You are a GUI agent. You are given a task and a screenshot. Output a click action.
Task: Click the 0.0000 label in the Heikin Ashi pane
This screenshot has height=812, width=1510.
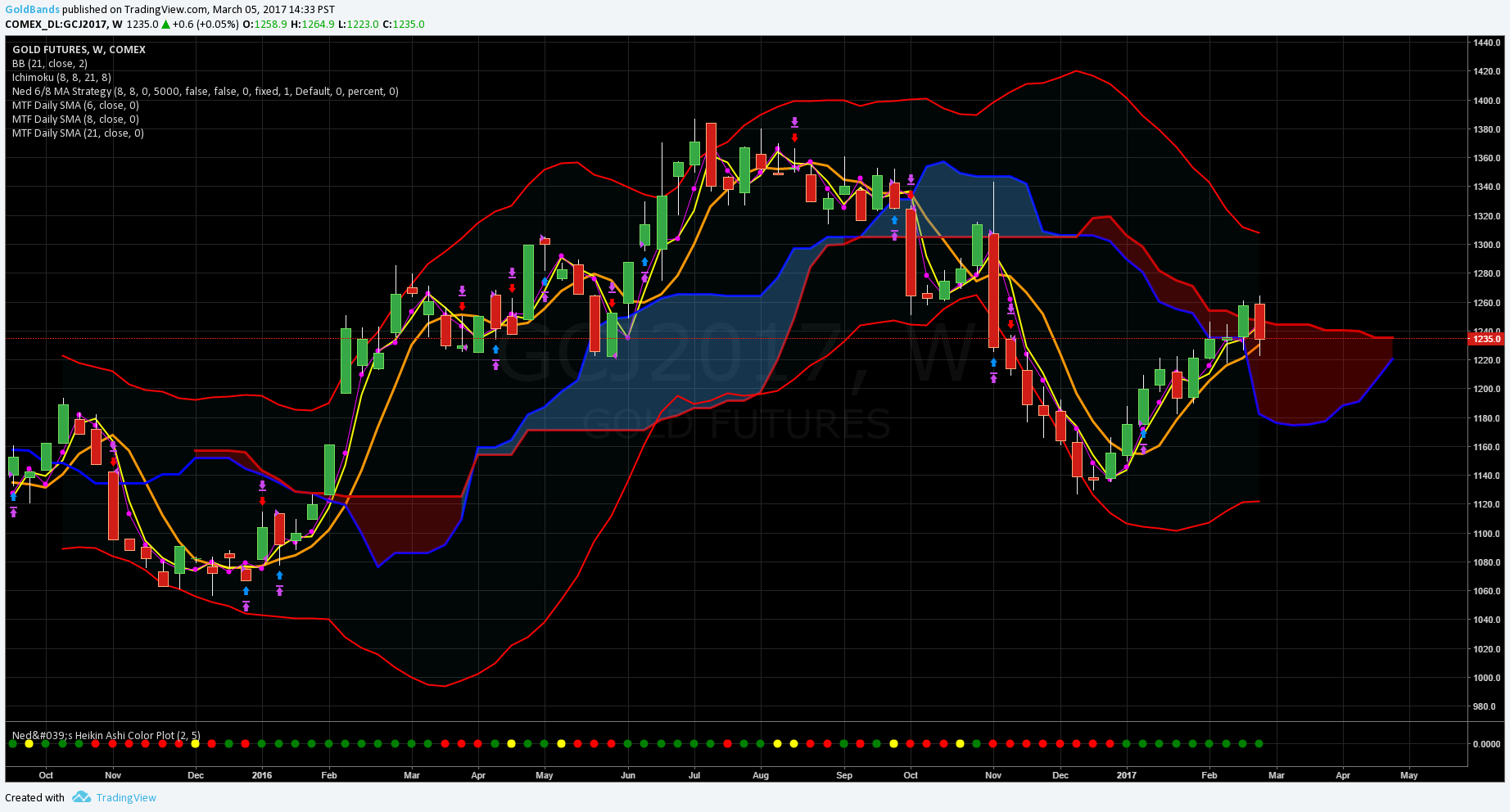click(x=1487, y=744)
